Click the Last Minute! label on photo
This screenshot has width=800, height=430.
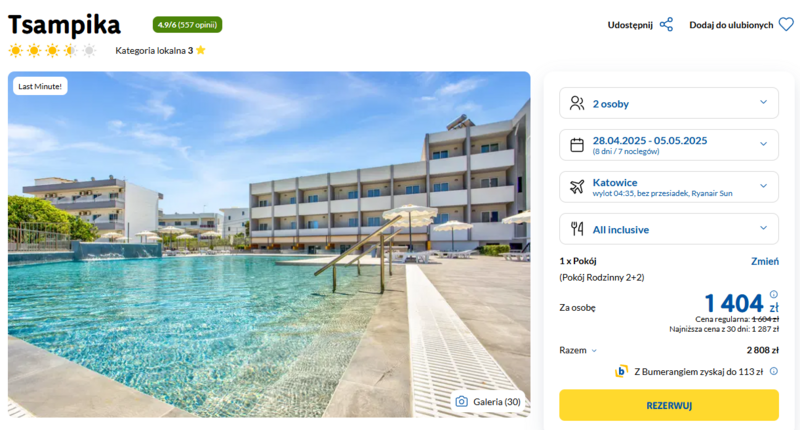[x=40, y=86]
